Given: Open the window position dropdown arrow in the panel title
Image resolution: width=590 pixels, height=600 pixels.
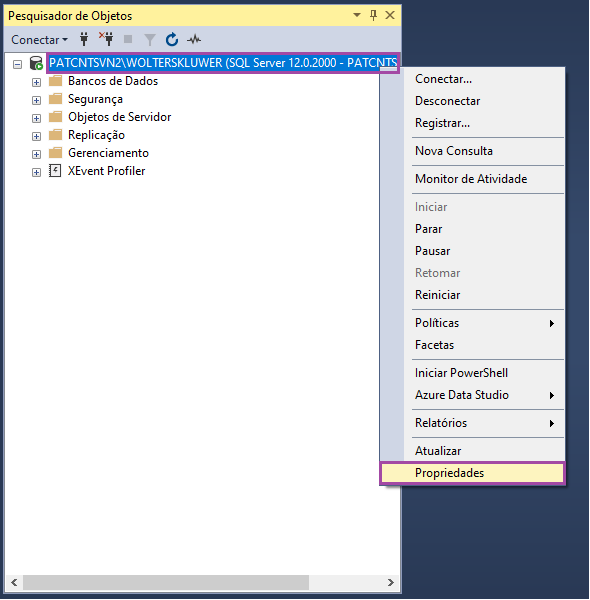Looking at the screenshot, I should (357, 15).
